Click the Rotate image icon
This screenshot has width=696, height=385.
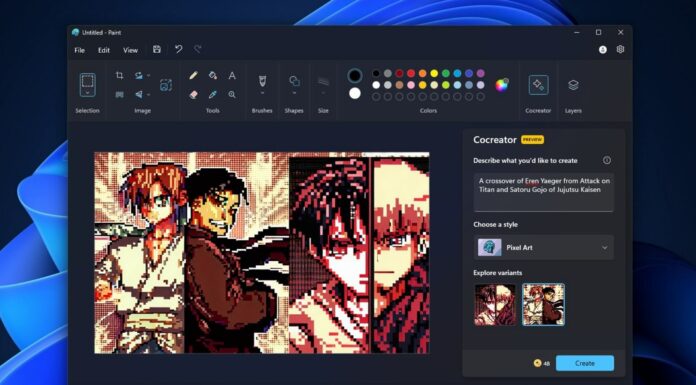point(139,75)
